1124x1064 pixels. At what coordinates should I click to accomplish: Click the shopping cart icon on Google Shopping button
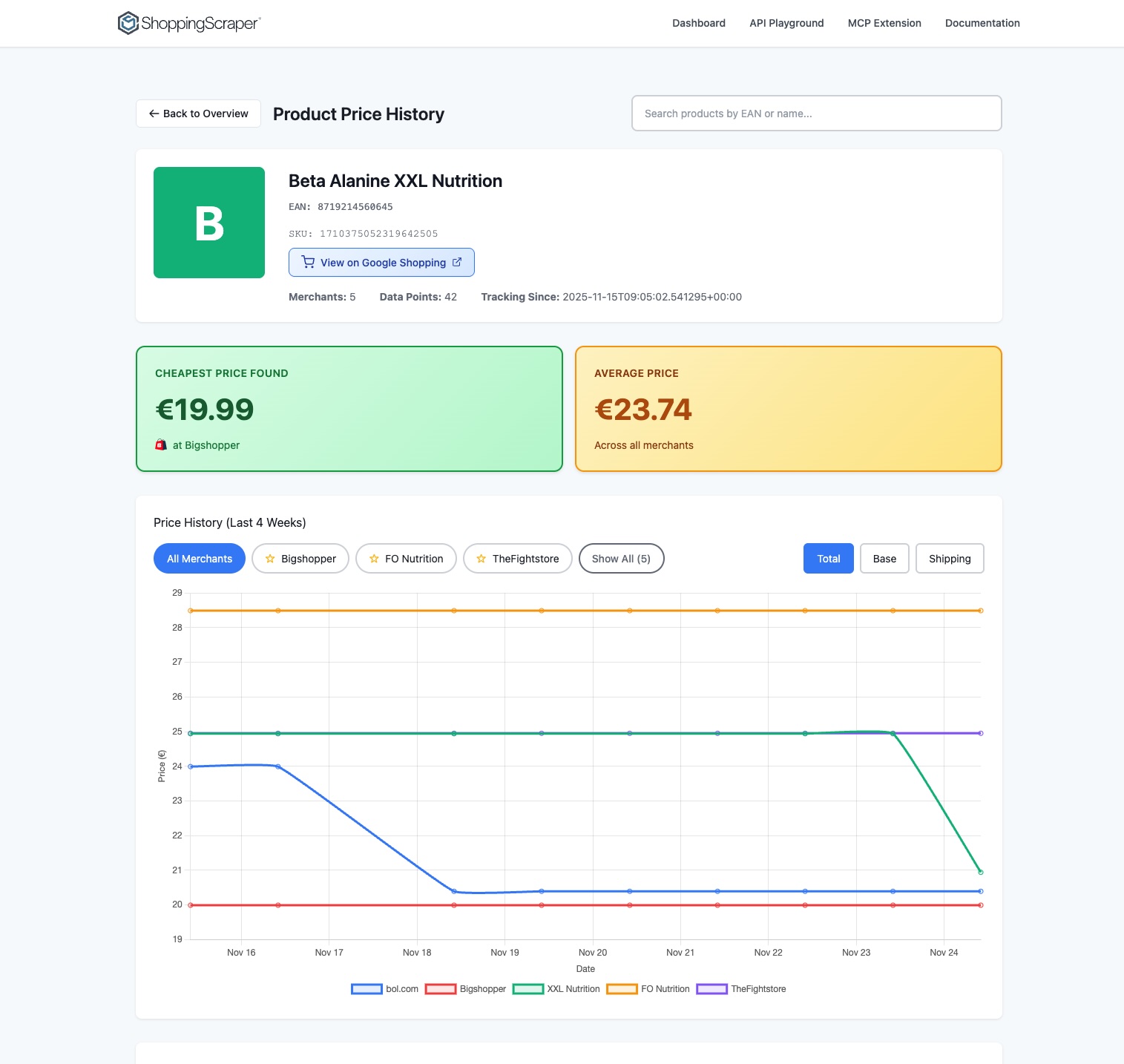pos(308,262)
